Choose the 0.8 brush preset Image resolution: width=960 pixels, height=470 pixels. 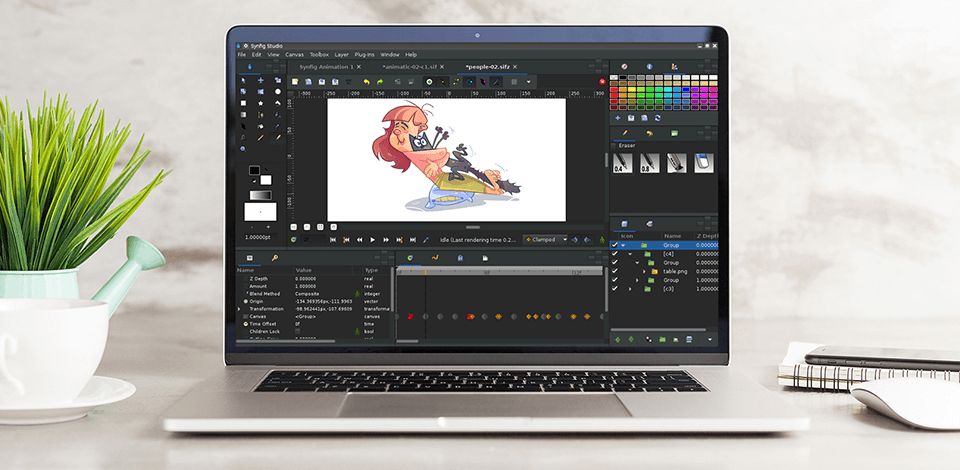649,163
